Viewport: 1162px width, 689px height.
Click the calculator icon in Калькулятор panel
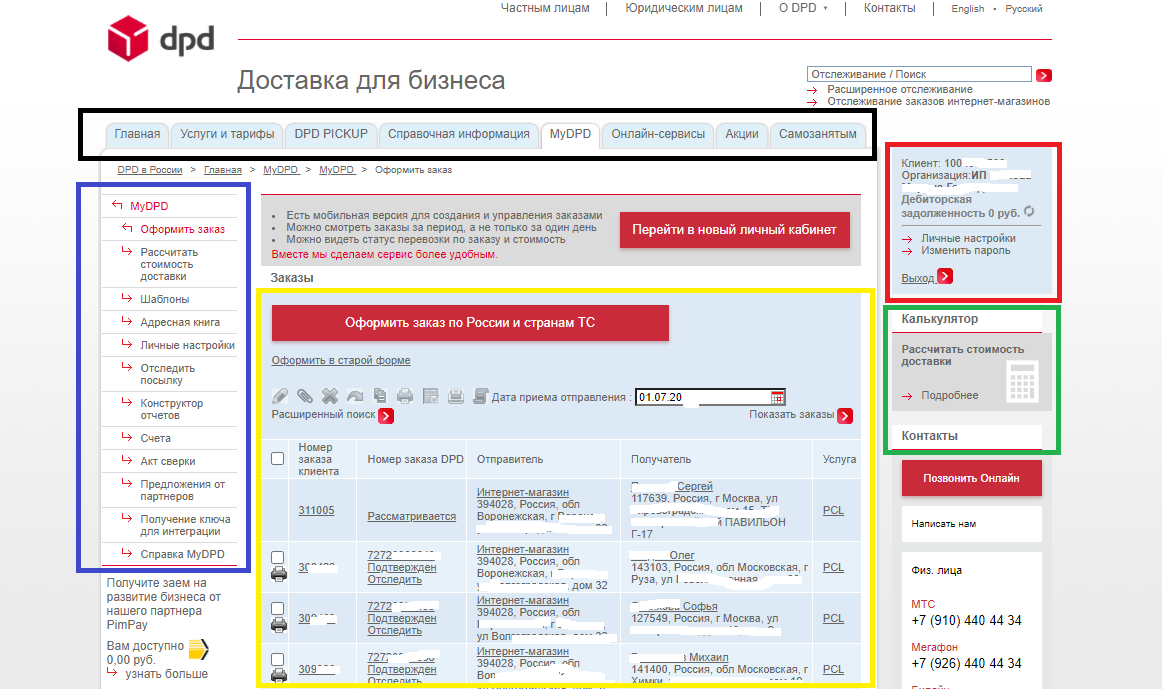coord(1022,382)
